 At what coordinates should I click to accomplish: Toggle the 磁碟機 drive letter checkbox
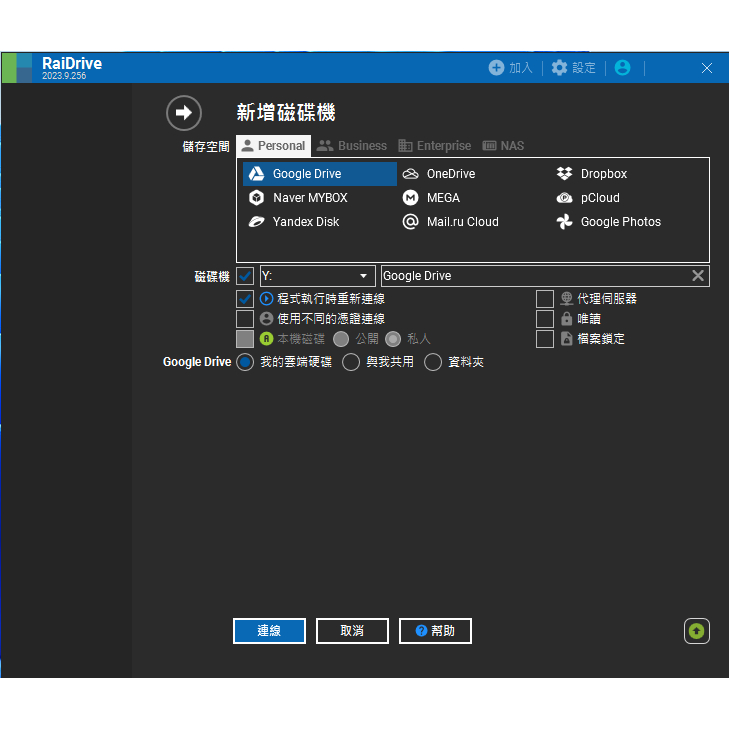click(x=245, y=276)
